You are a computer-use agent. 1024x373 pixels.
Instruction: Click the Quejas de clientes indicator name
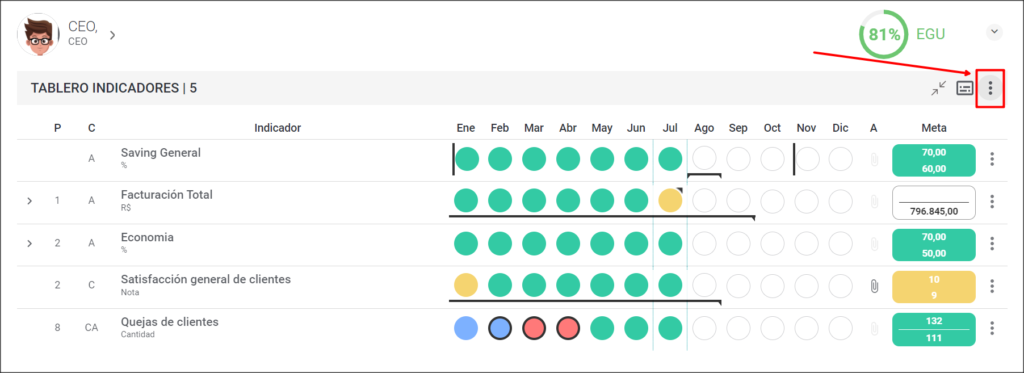coord(170,322)
